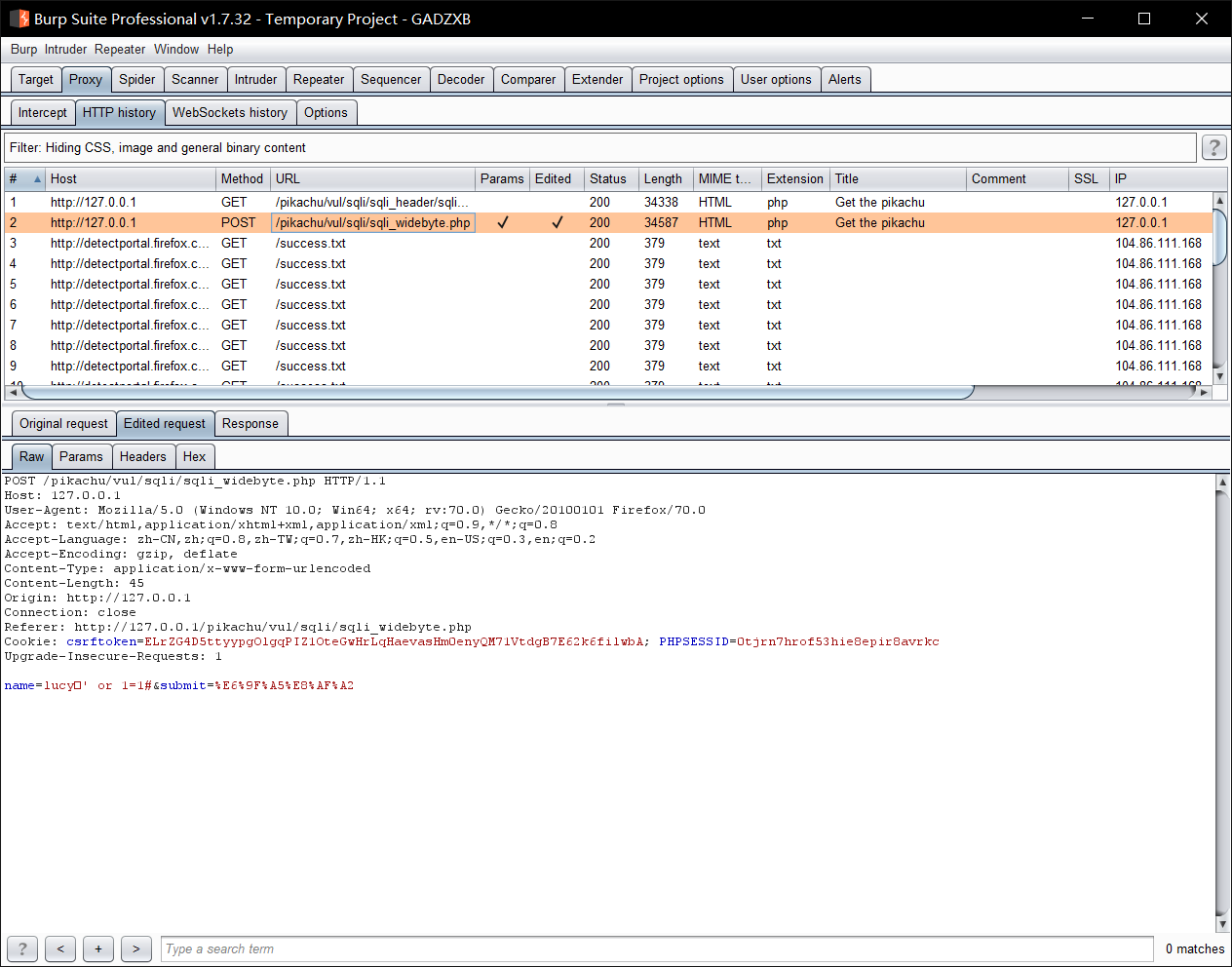Click the Params check mark in row 2

[x=503, y=223]
